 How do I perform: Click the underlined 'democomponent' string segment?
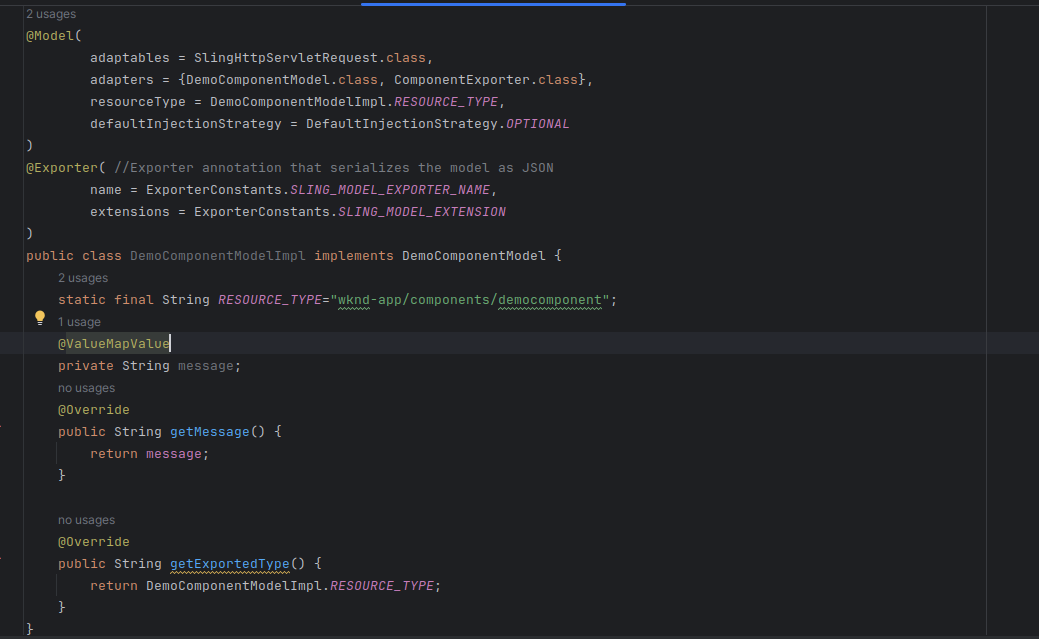coord(550,300)
